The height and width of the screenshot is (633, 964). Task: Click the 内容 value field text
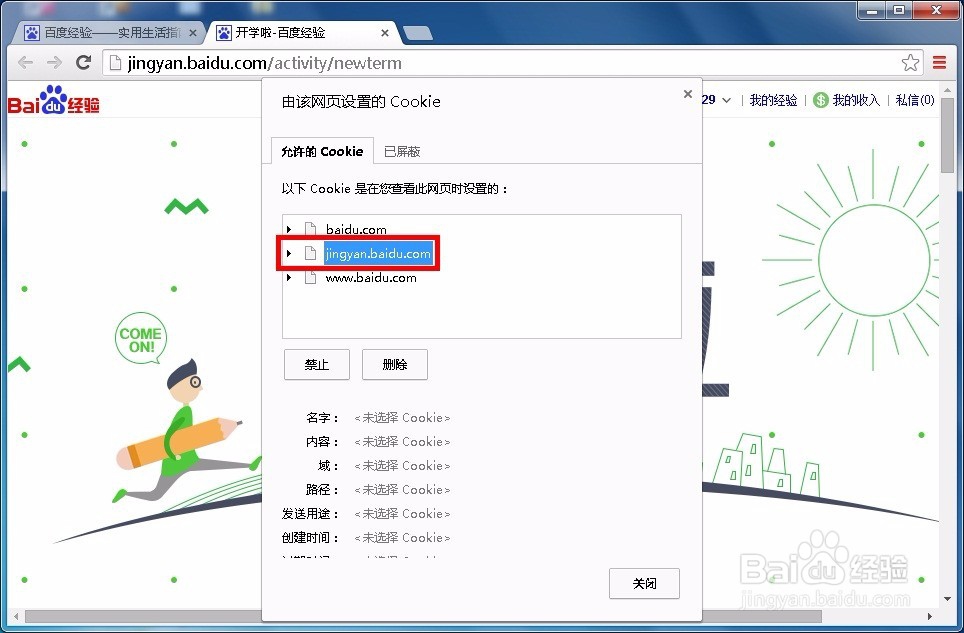click(402, 442)
